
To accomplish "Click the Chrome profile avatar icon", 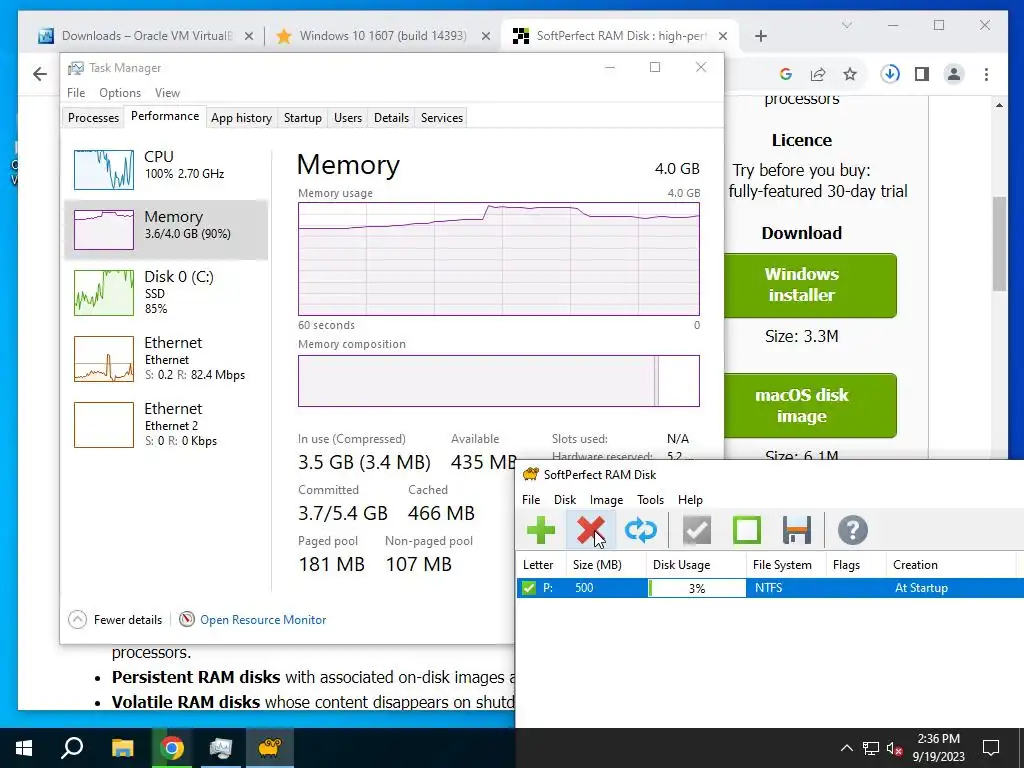I will 953,74.
